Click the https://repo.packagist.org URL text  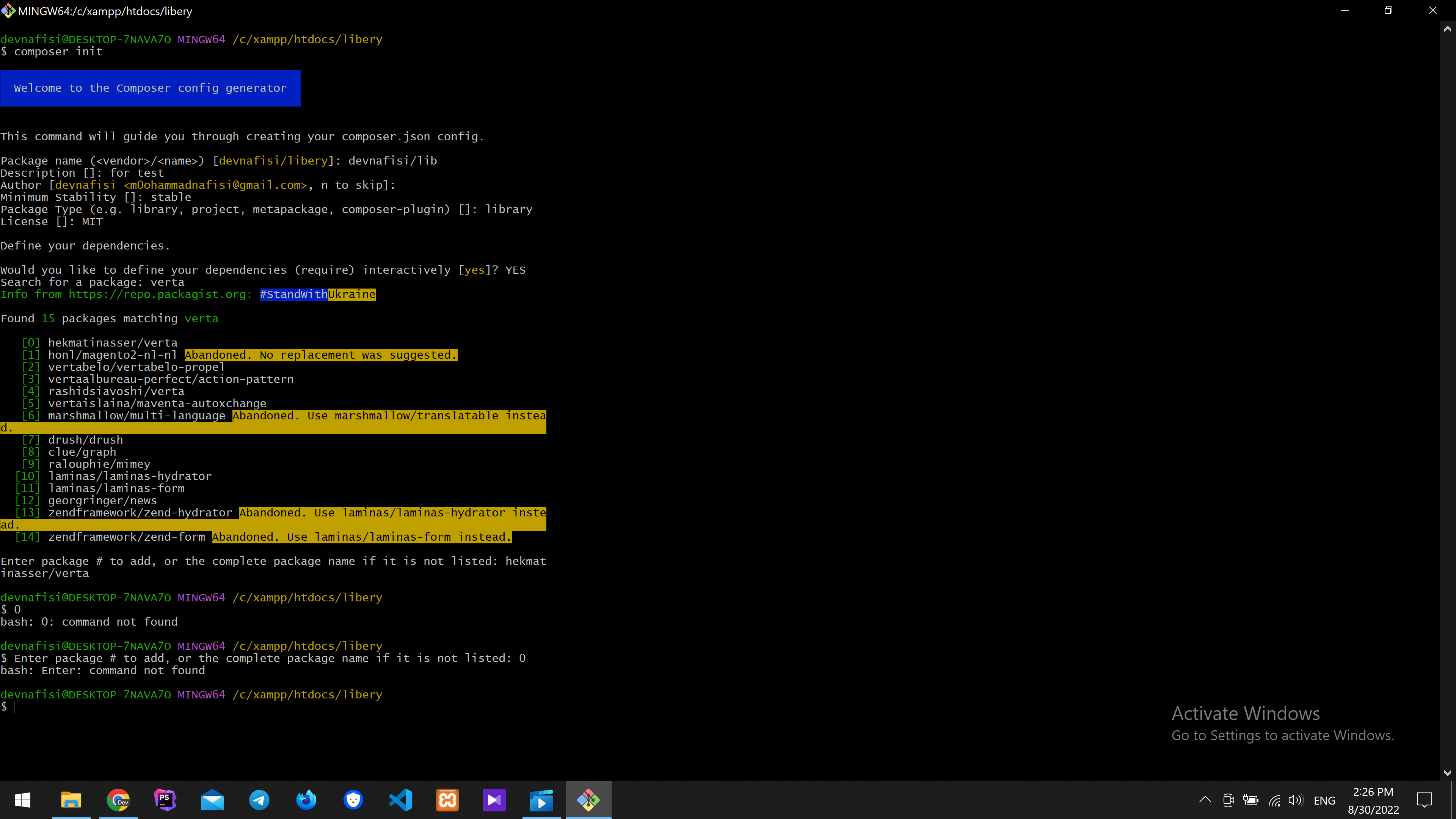pyautogui.click(x=158, y=294)
